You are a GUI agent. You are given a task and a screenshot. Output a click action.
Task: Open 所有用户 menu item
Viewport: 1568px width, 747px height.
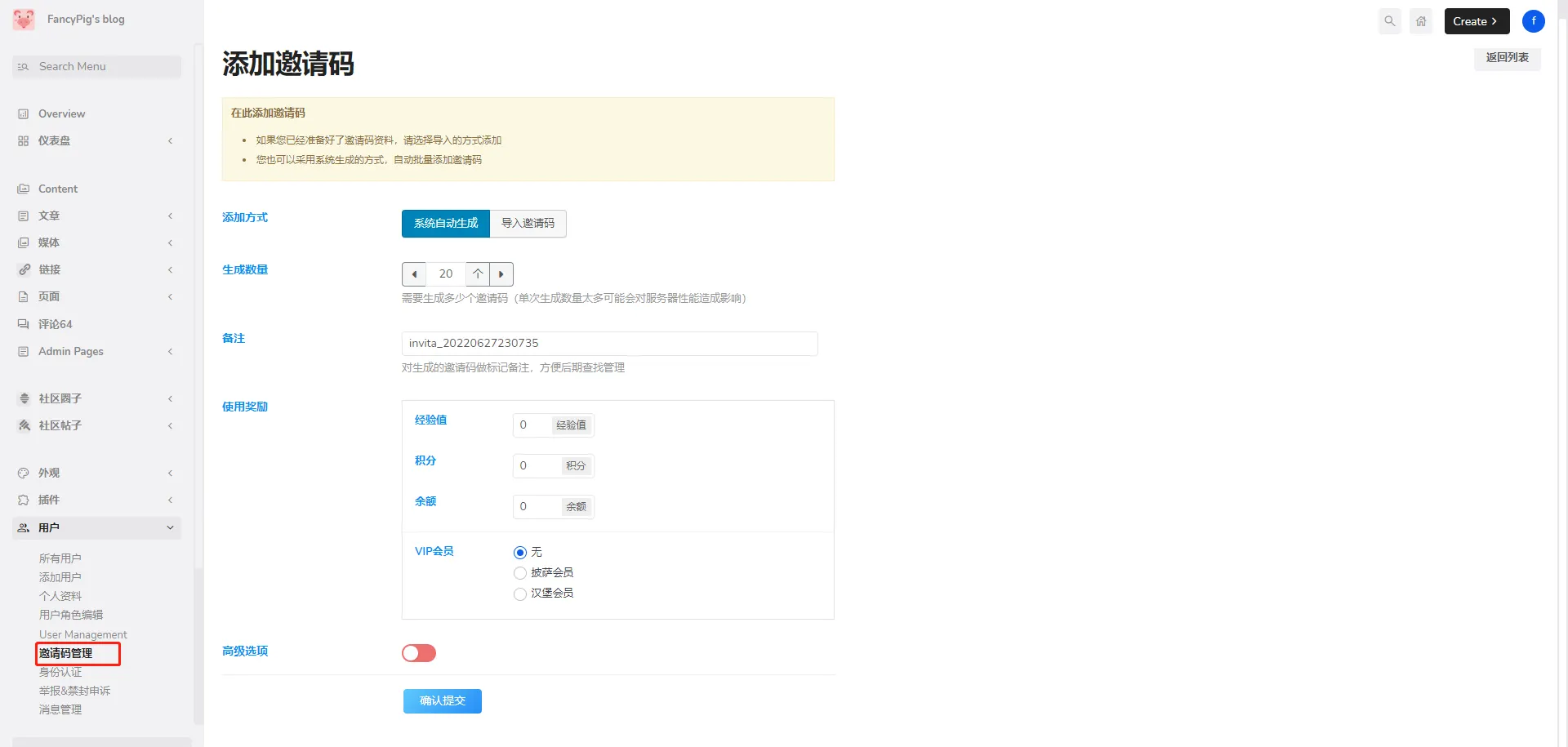click(x=60, y=558)
